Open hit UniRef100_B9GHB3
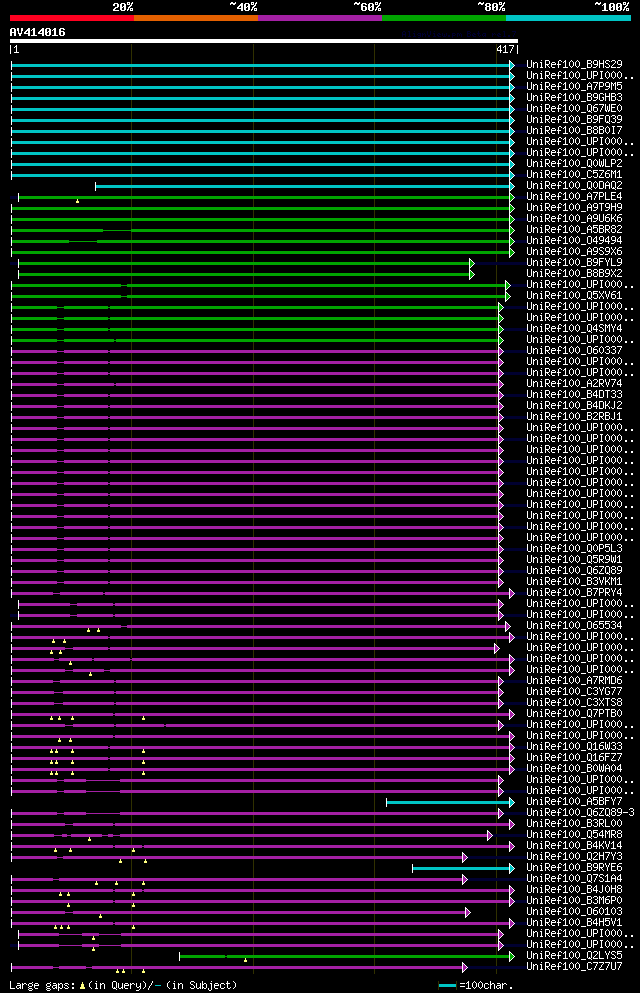640x993 pixels. pos(574,98)
